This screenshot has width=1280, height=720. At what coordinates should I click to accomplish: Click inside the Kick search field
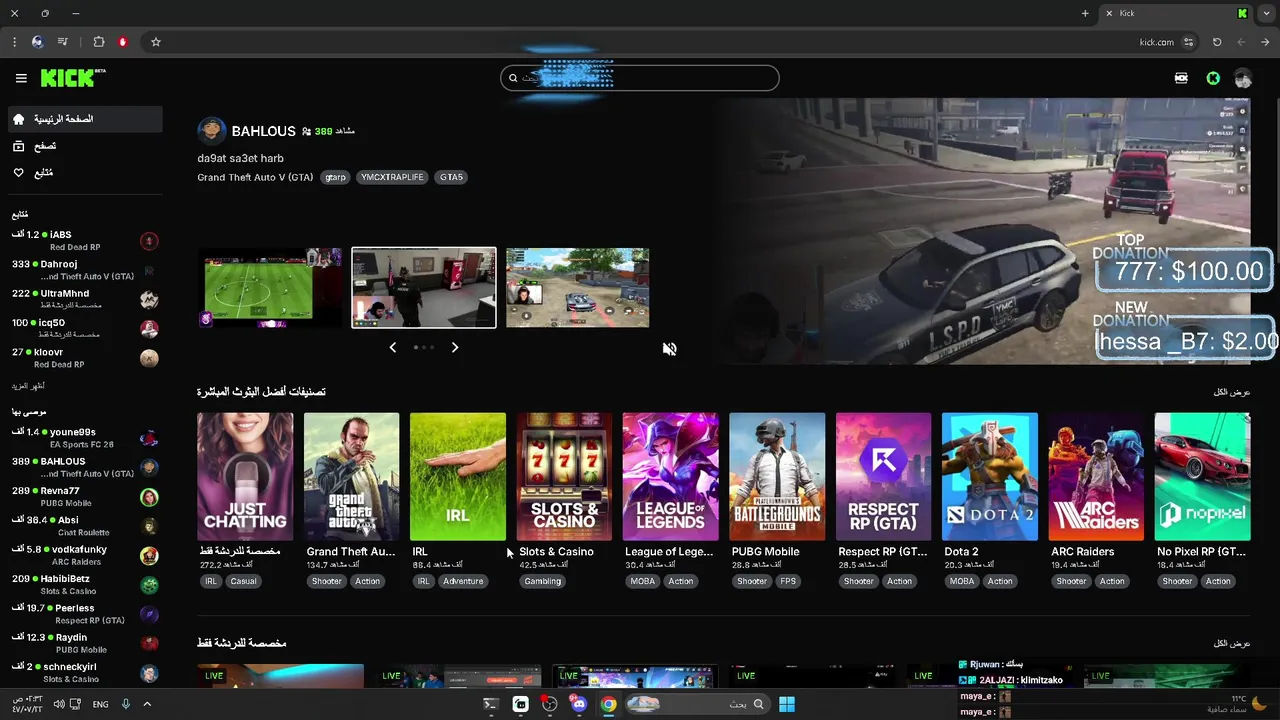coord(640,78)
